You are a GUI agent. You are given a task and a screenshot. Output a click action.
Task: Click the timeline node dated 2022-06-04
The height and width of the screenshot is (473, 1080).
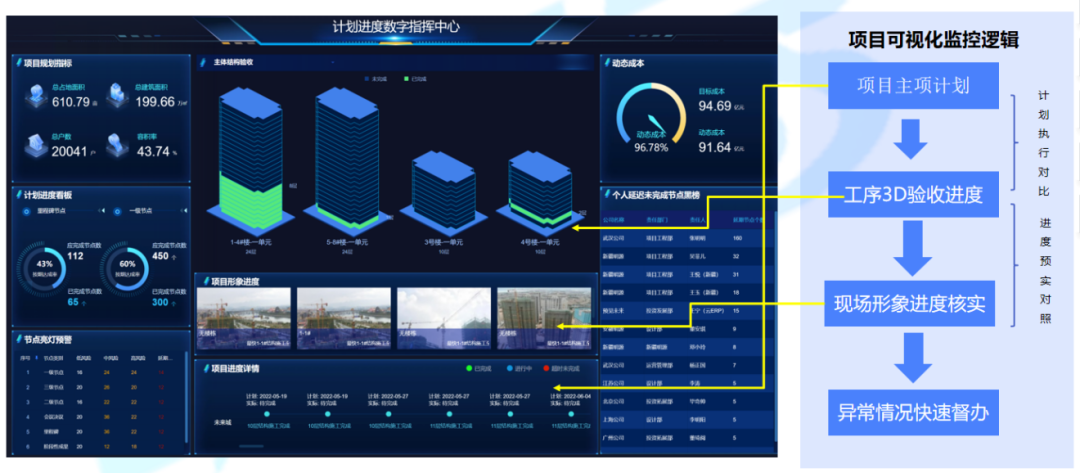[x=570, y=414]
